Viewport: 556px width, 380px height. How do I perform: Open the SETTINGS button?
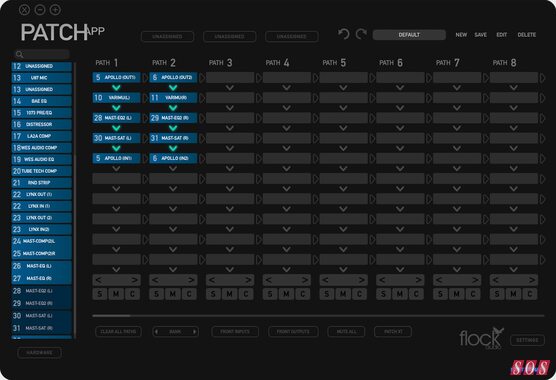point(527,340)
